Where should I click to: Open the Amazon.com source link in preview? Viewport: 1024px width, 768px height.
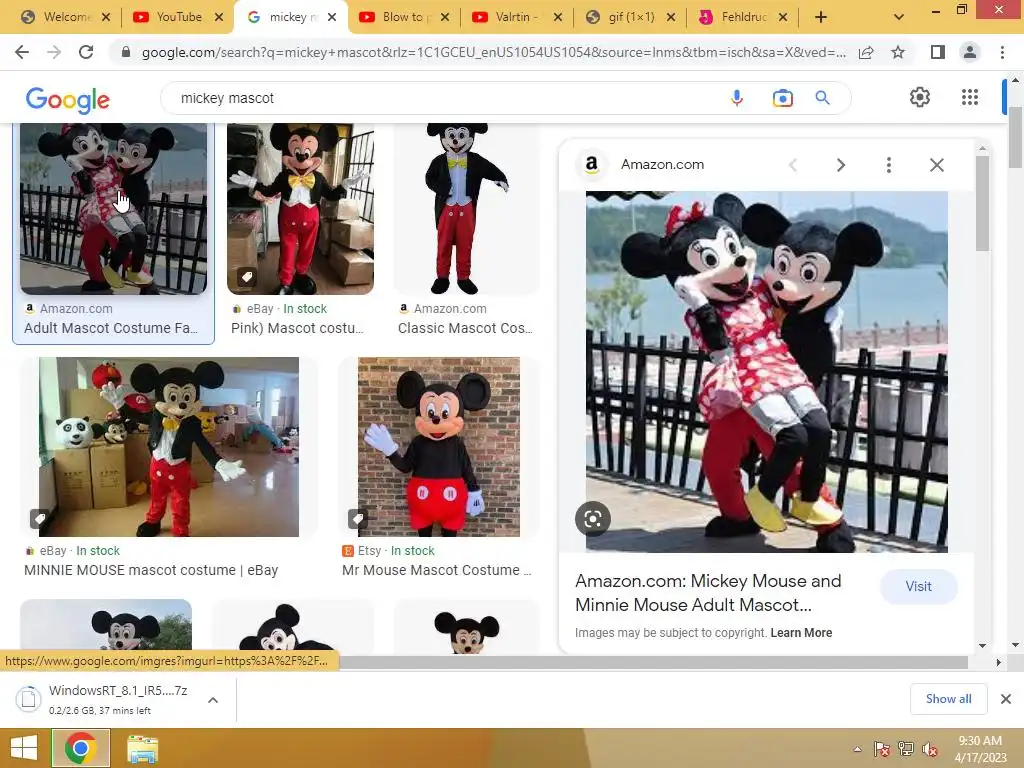click(x=662, y=165)
